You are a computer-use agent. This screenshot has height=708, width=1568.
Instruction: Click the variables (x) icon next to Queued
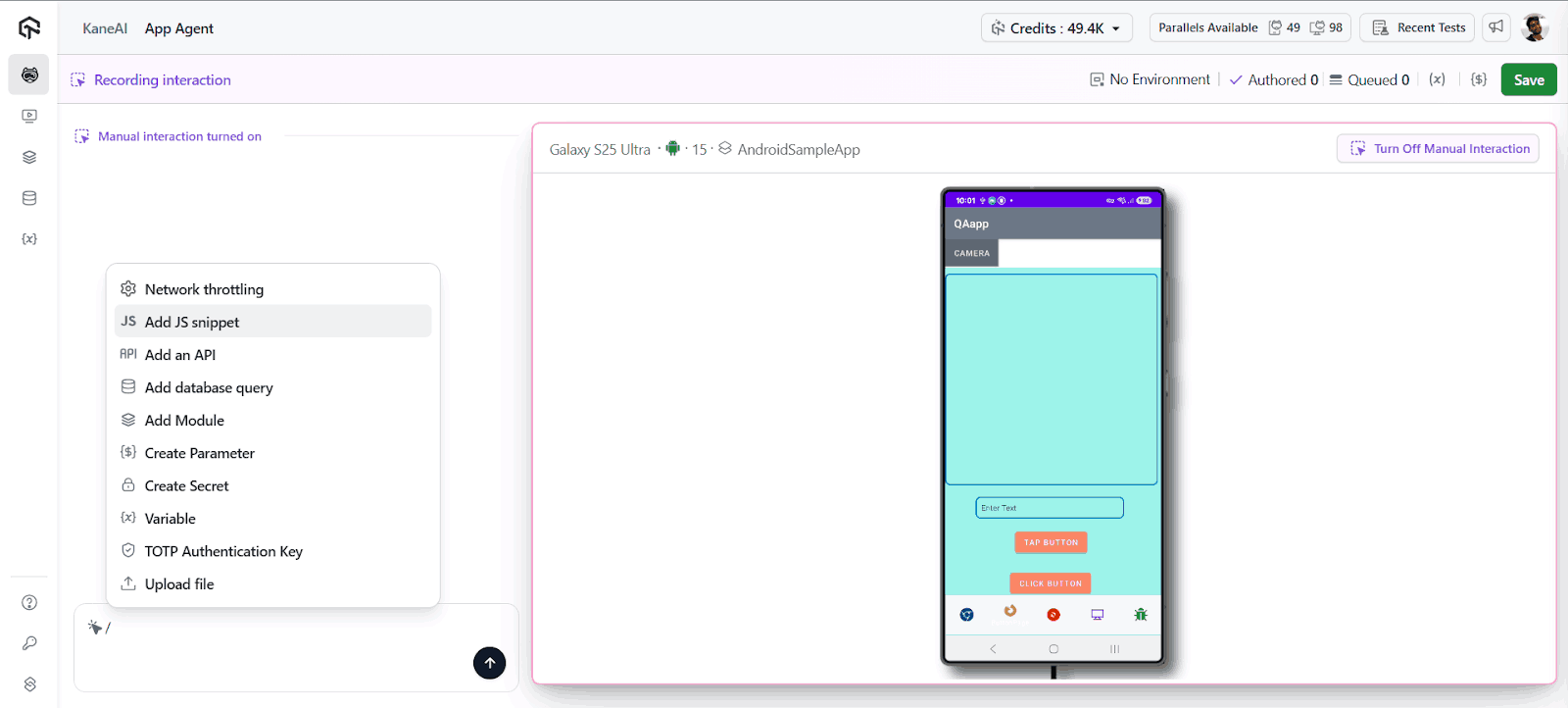click(x=1437, y=79)
